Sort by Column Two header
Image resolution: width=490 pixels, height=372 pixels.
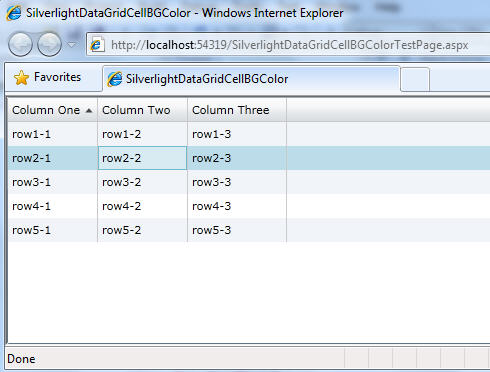coord(142,110)
